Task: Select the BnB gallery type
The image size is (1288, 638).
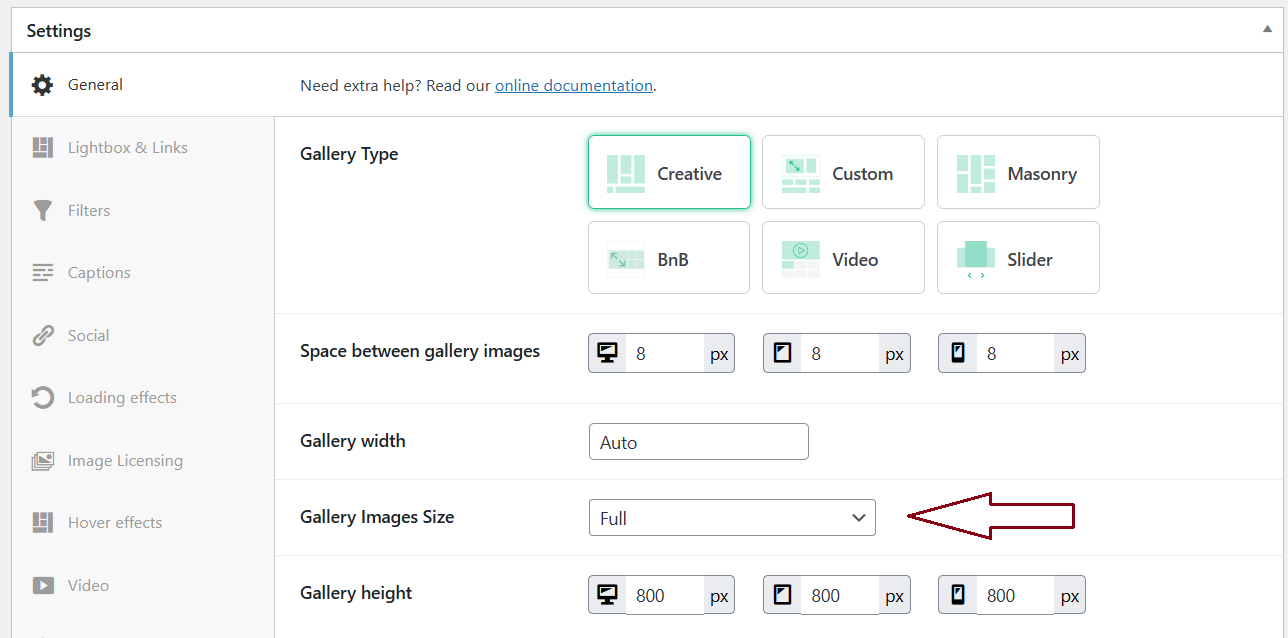Action: [x=669, y=259]
